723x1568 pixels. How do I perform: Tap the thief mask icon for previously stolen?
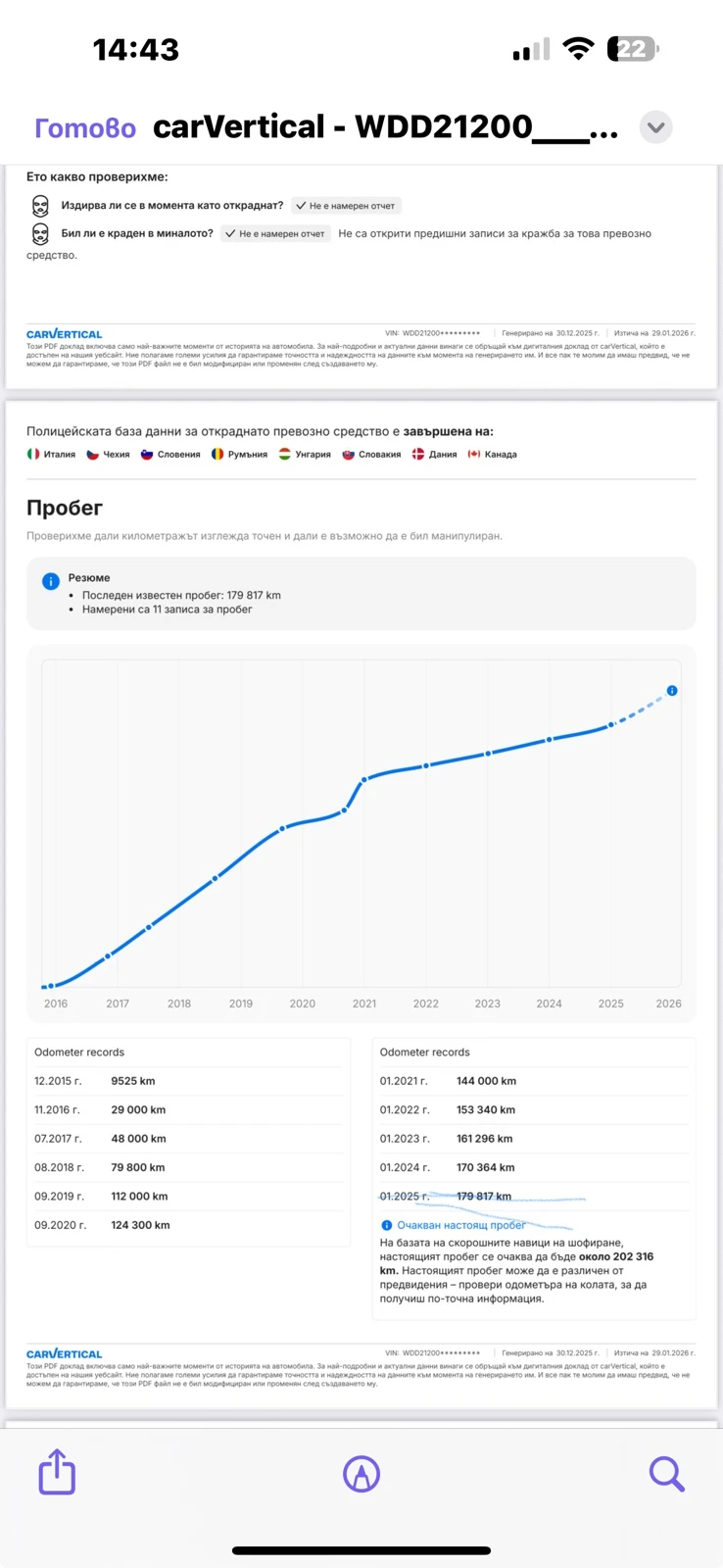tap(39, 234)
